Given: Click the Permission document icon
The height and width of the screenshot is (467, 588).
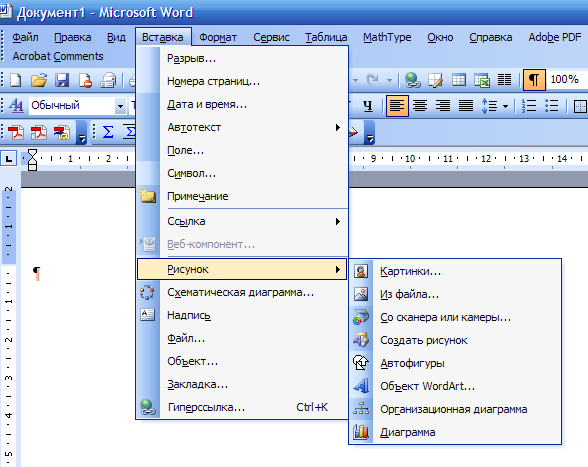Looking at the screenshot, I should 85,80.
